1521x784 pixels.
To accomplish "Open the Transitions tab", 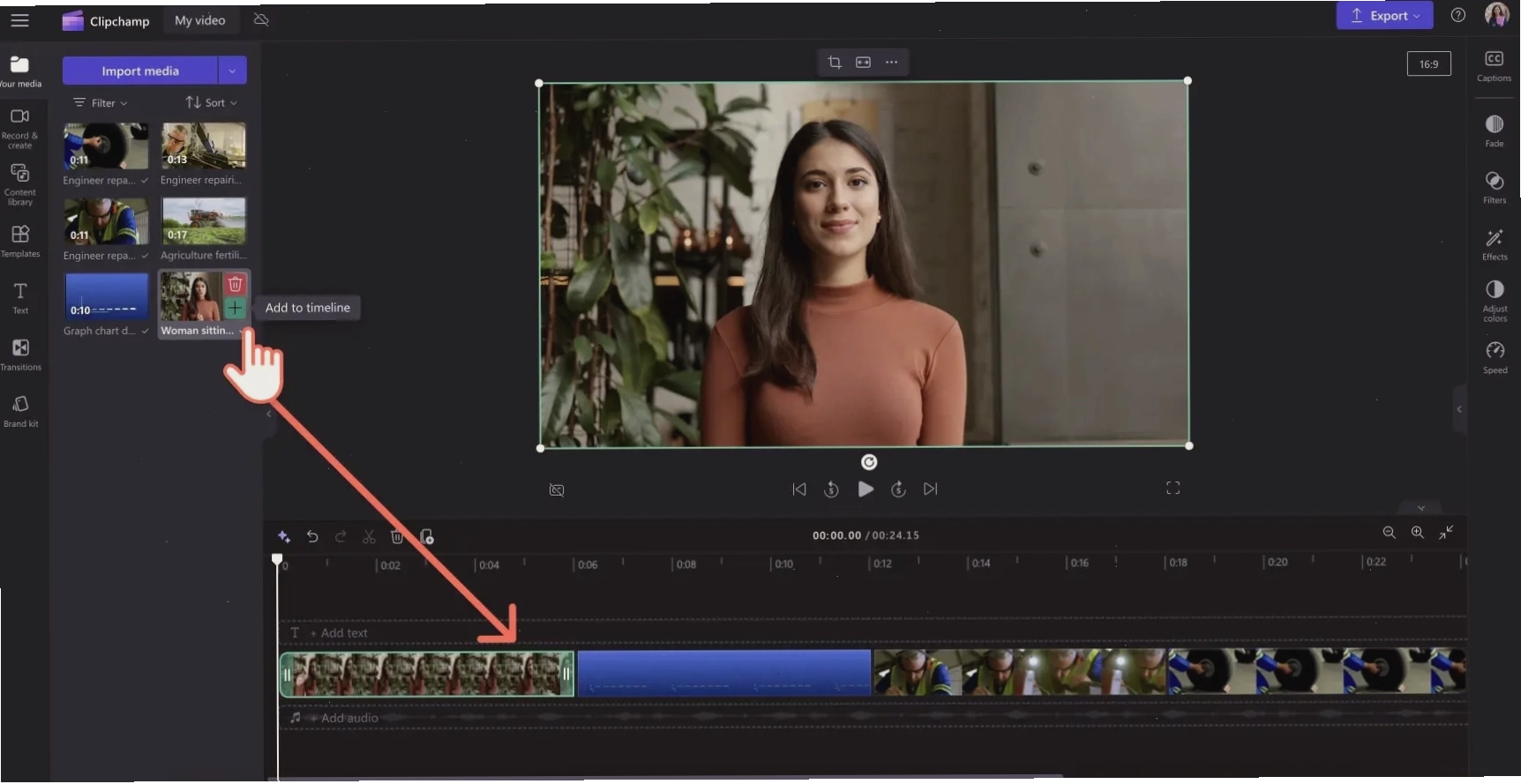I will click(20, 354).
